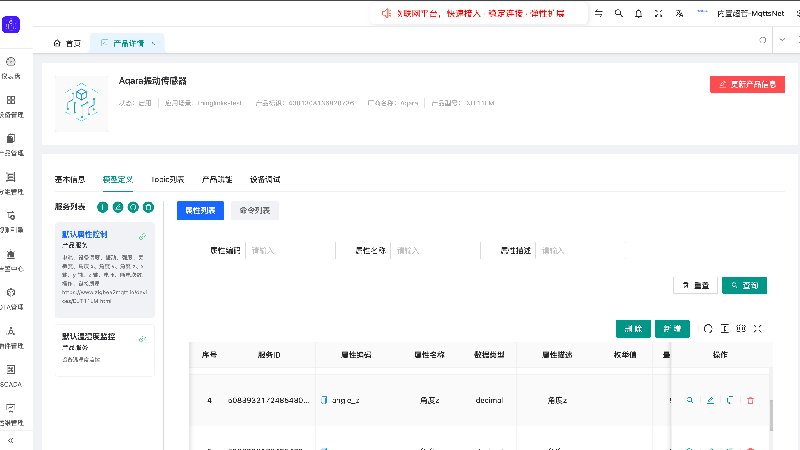
Task: Click the green 查询 search button
Action: click(744, 285)
